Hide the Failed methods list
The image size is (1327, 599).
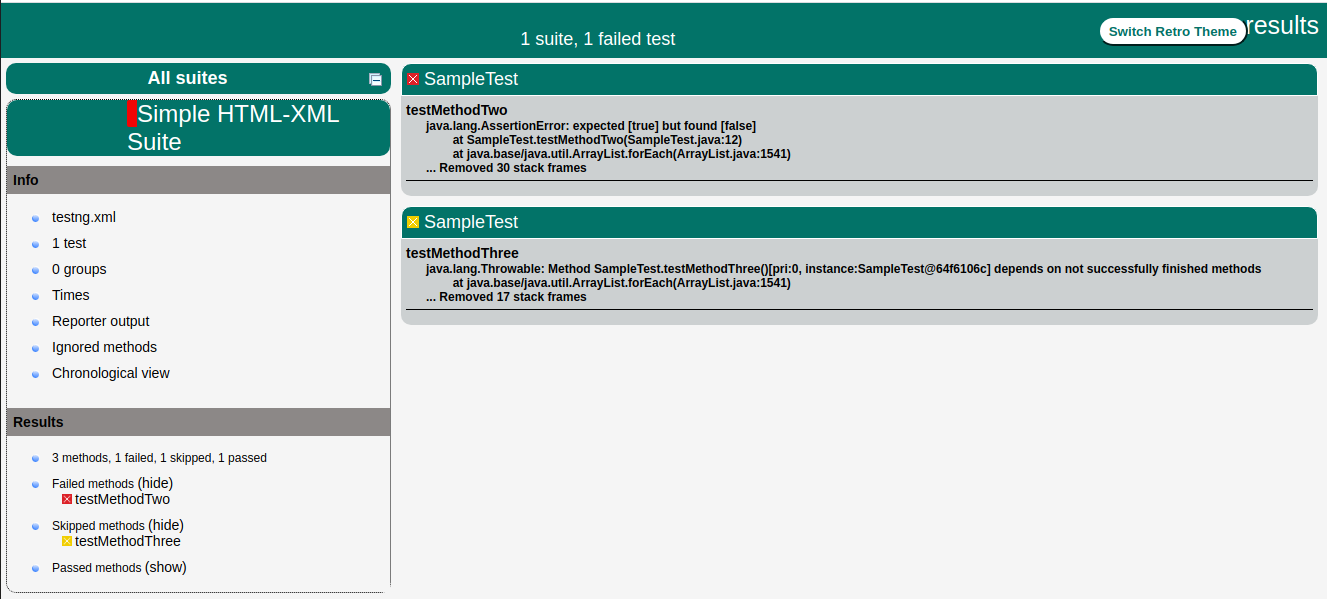(x=156, y=483)
